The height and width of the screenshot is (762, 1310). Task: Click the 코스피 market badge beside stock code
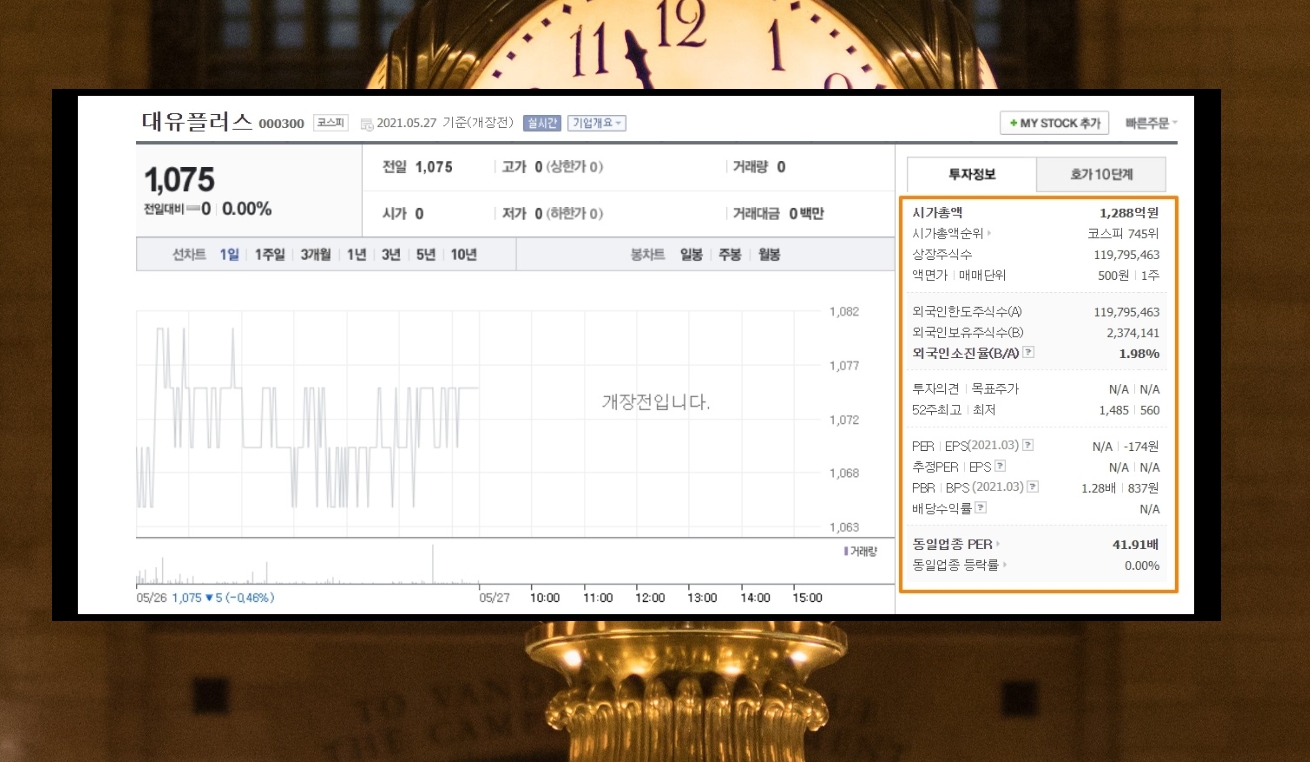[x=330, y=123]
